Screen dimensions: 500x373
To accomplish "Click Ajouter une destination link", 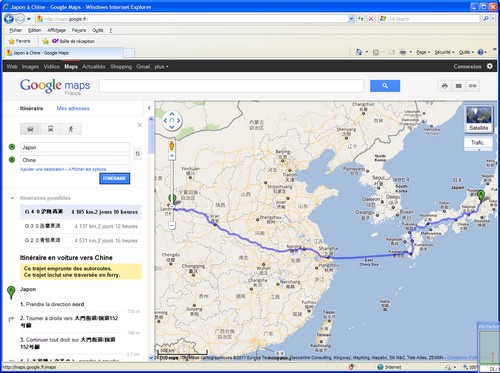I will (42, 169).
